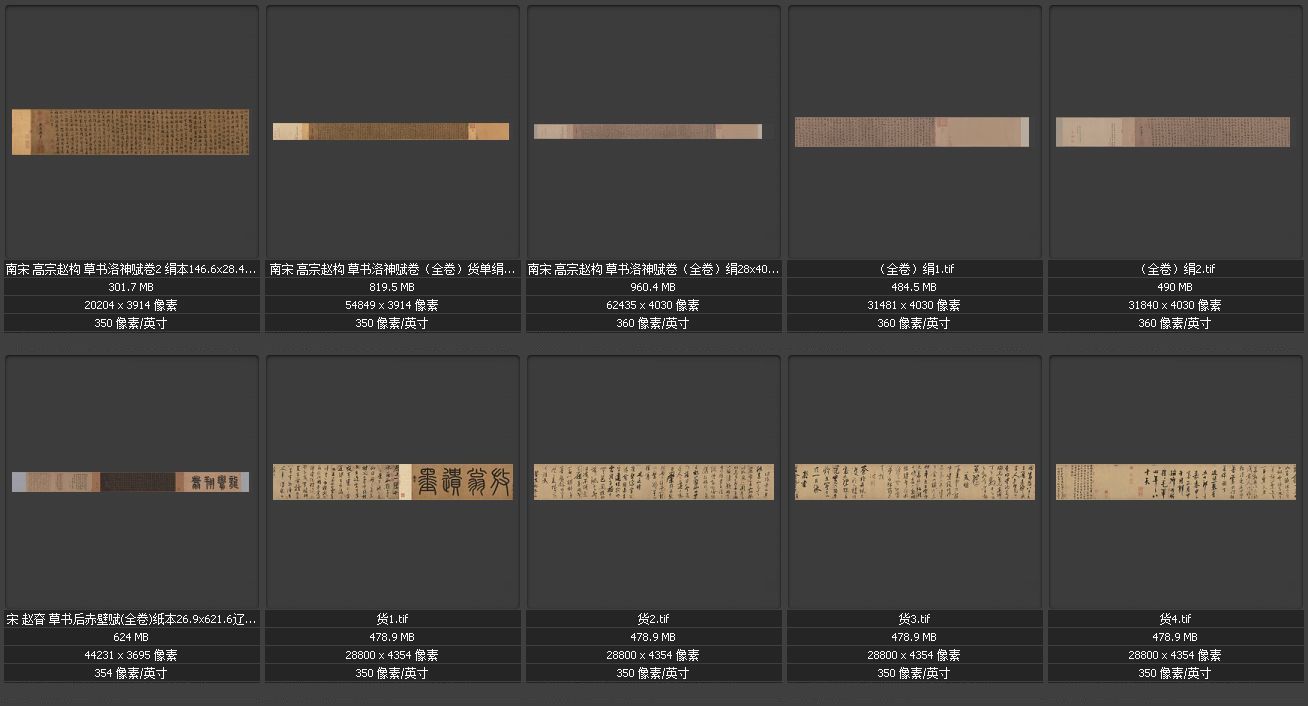The image size is (1308, 706).
Task: Click the filename label （全卷）绢2.tif
Action: tap(1175, 269)
